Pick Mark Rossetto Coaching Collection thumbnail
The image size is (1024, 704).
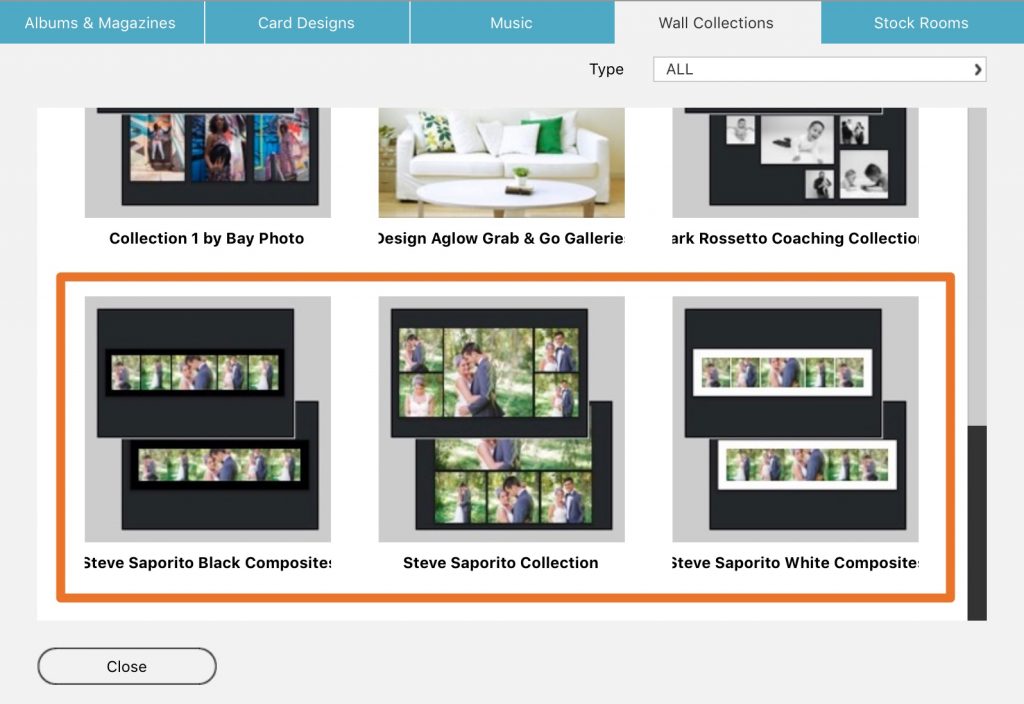tap(795, 163)
